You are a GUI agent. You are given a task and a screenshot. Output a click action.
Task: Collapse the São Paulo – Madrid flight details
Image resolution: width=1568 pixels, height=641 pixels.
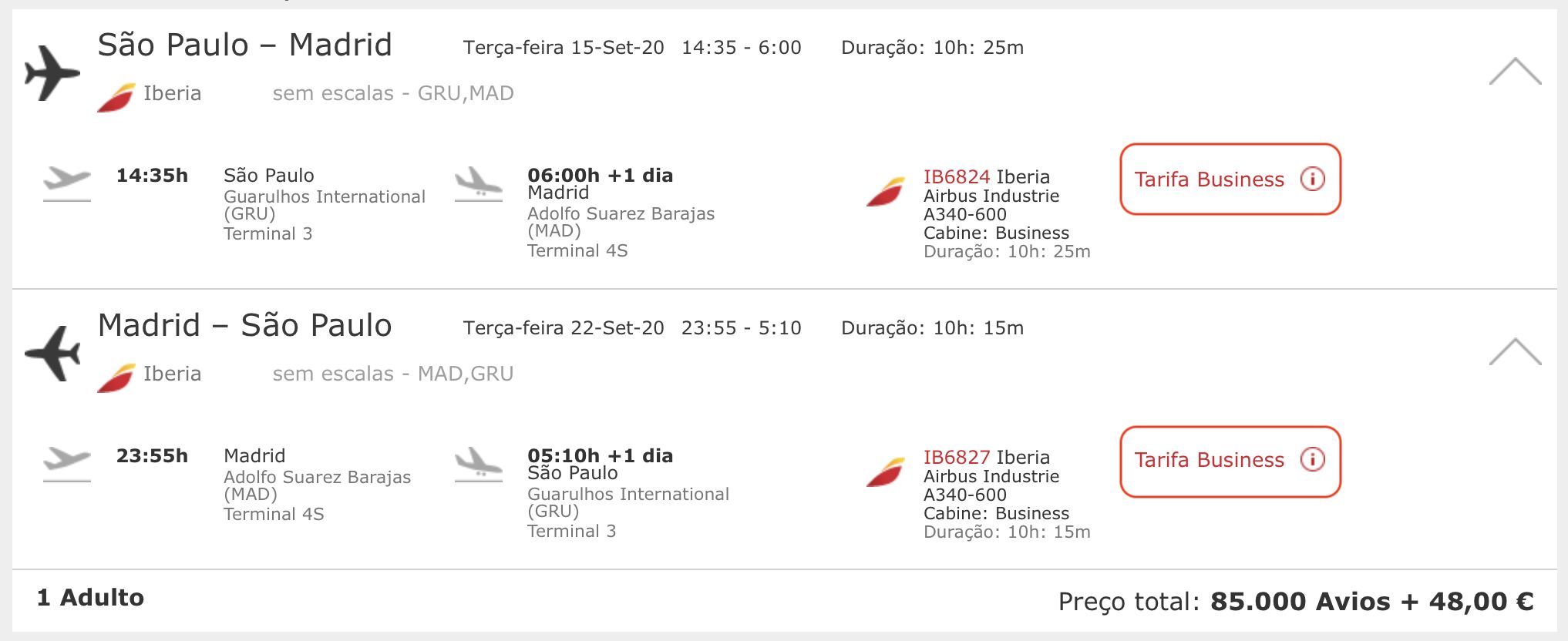1515,71
